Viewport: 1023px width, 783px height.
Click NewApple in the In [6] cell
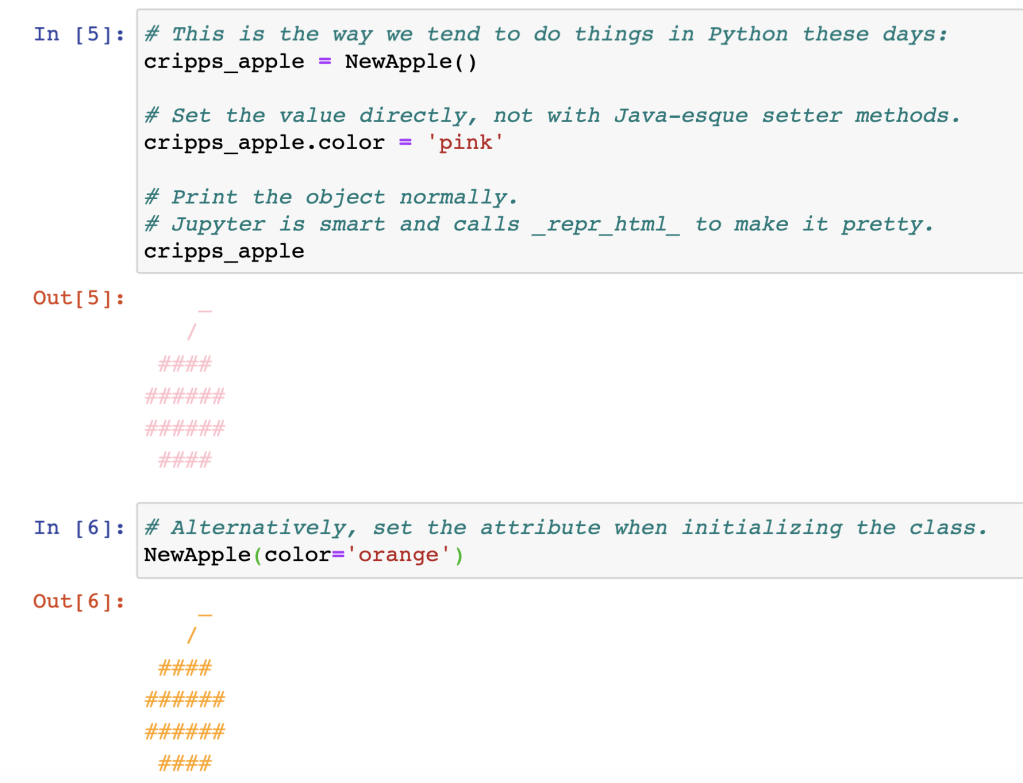click(x=197, y=554)
